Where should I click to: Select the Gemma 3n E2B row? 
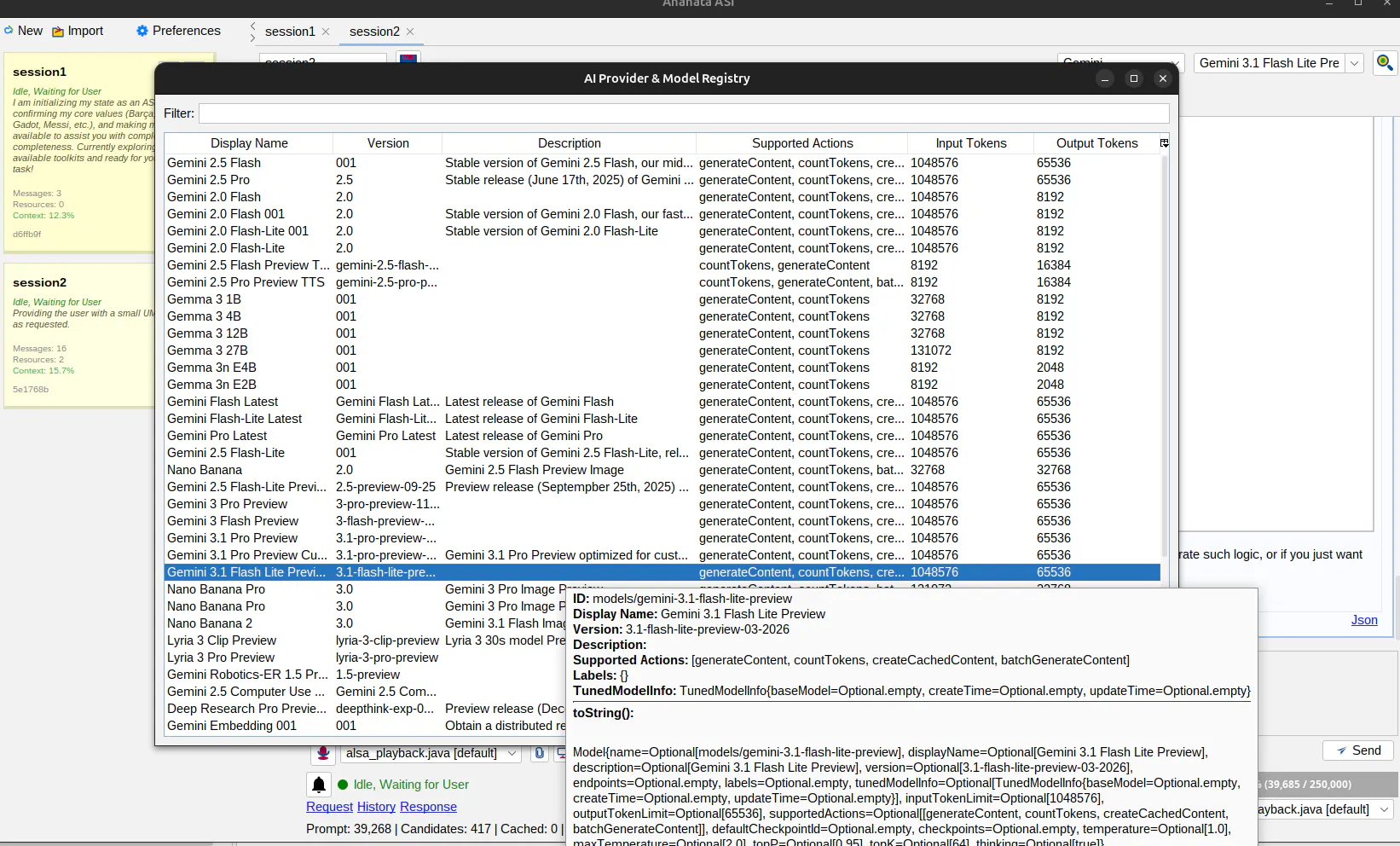click(x=662, y=385)
